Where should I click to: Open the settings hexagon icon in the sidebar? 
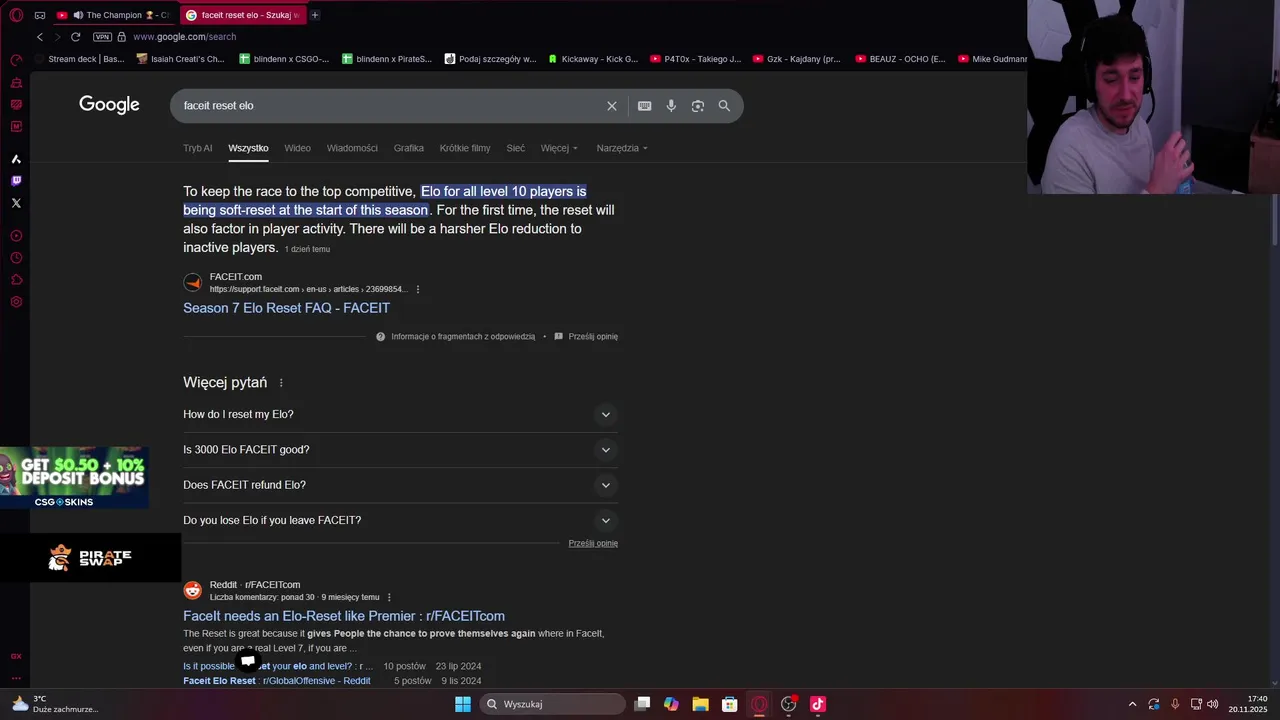click(16, 302)
